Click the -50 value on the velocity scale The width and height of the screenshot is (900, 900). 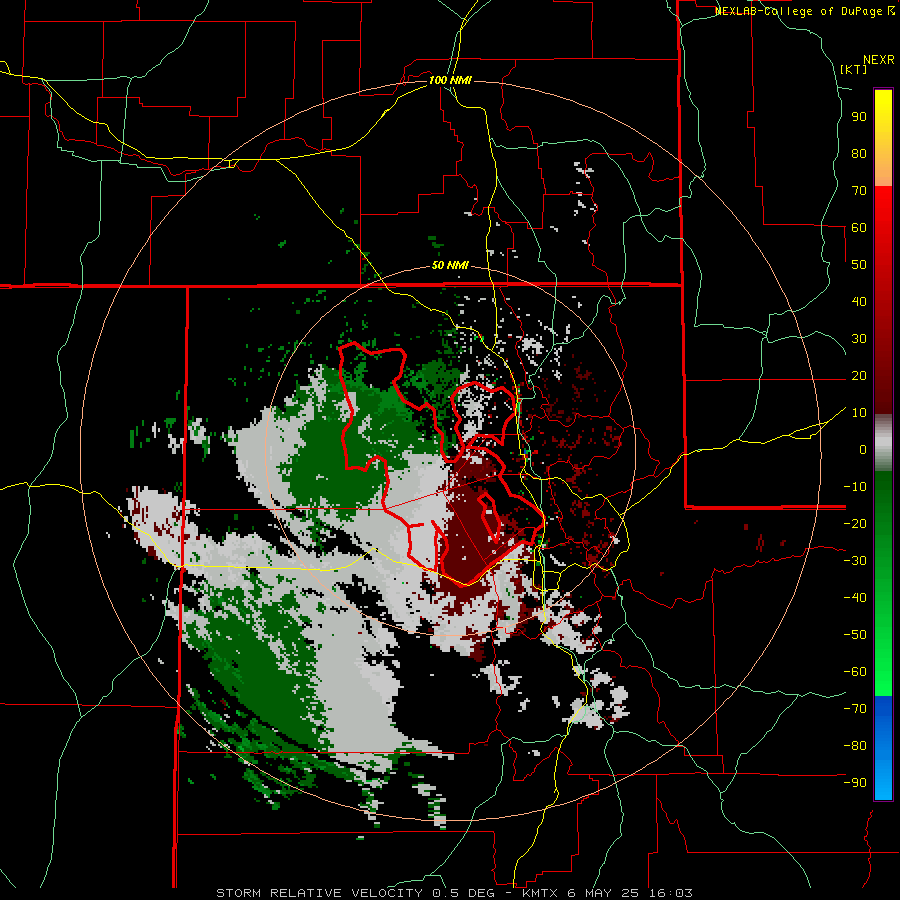[855, 635]
